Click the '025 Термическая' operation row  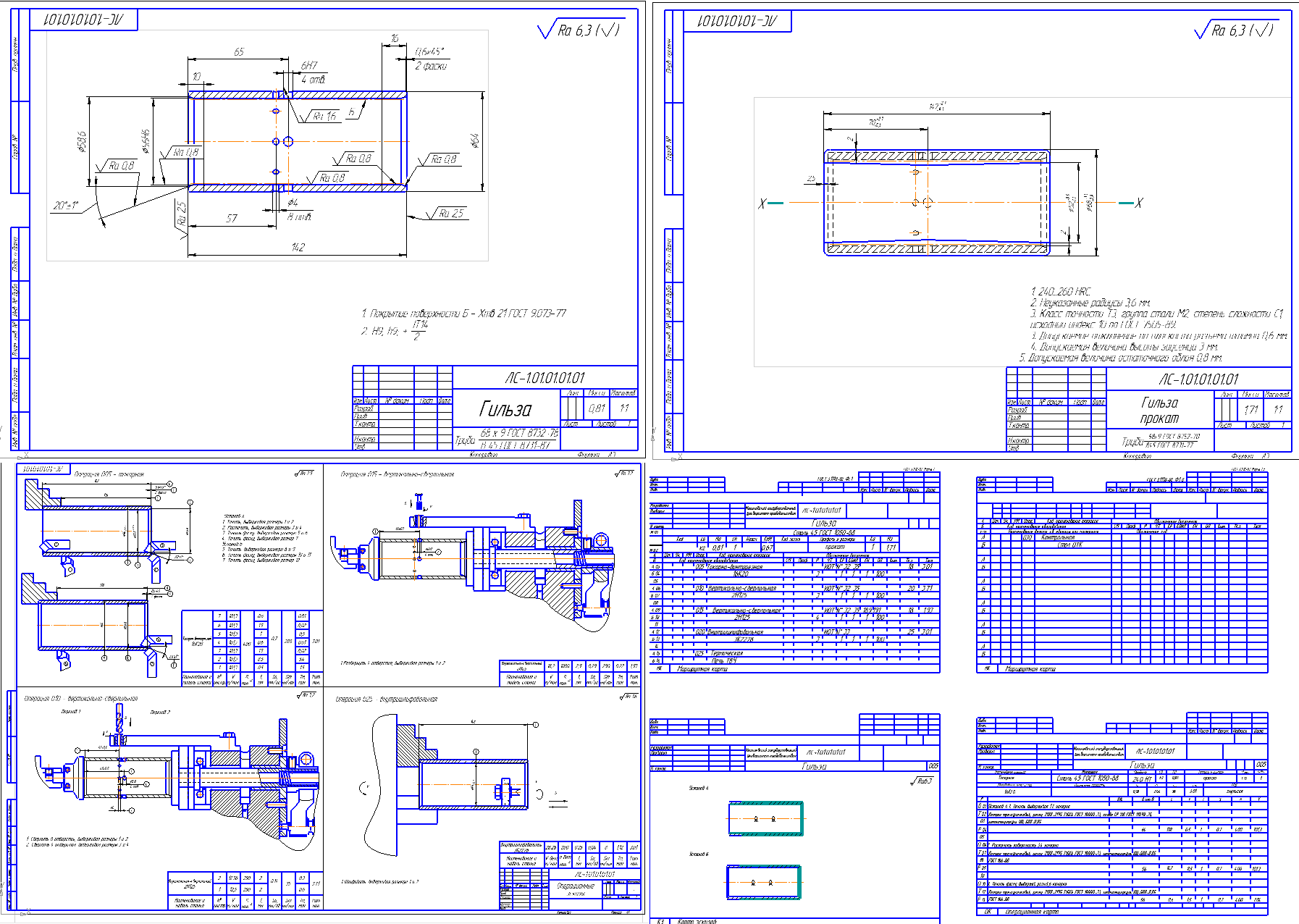tap(719, 653)
